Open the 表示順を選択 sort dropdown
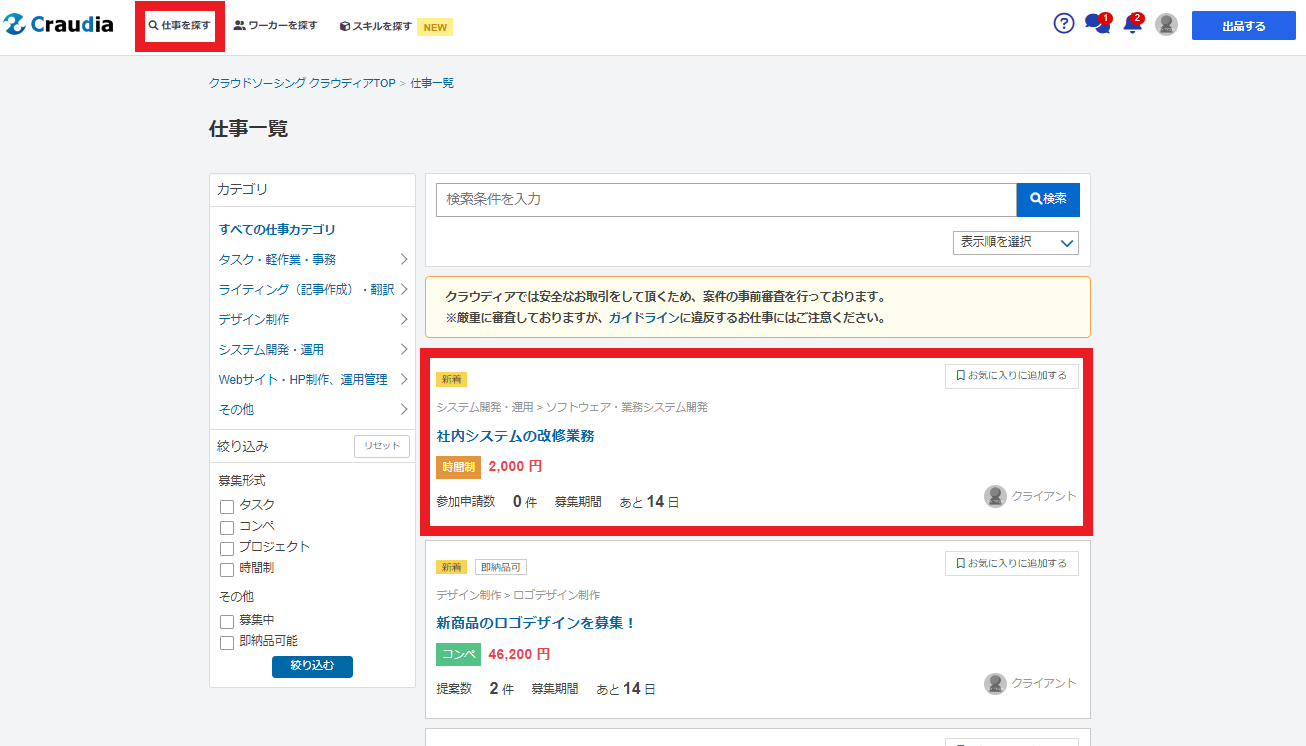The image size is (1306, 746). (1015, 242)
